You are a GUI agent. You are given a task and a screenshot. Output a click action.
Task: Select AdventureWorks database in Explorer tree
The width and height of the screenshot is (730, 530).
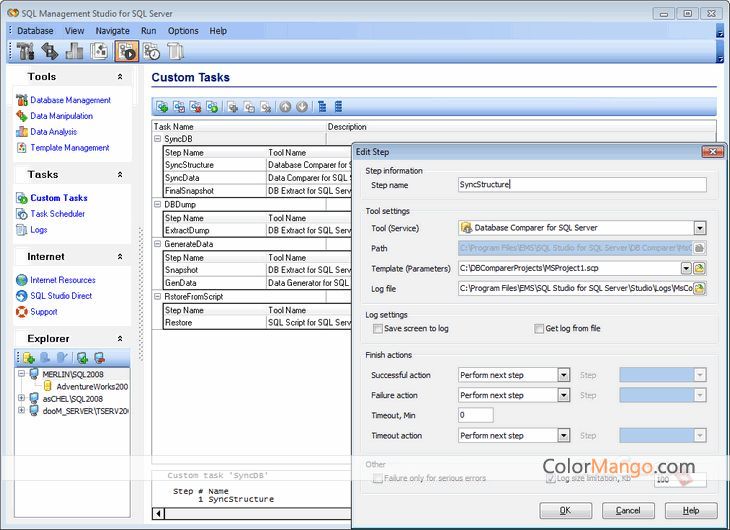tap(92, 386)
